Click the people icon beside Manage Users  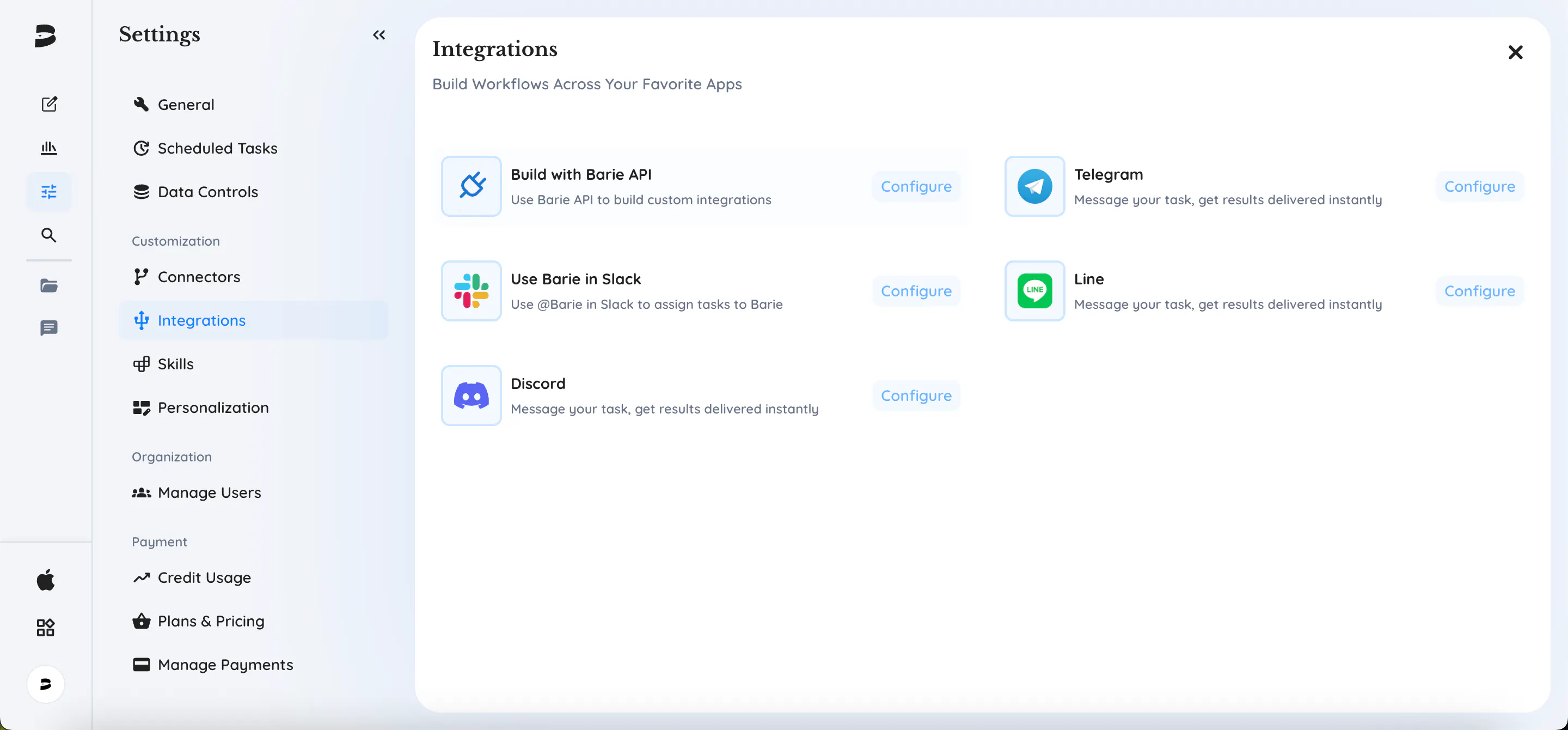(141, 492)
